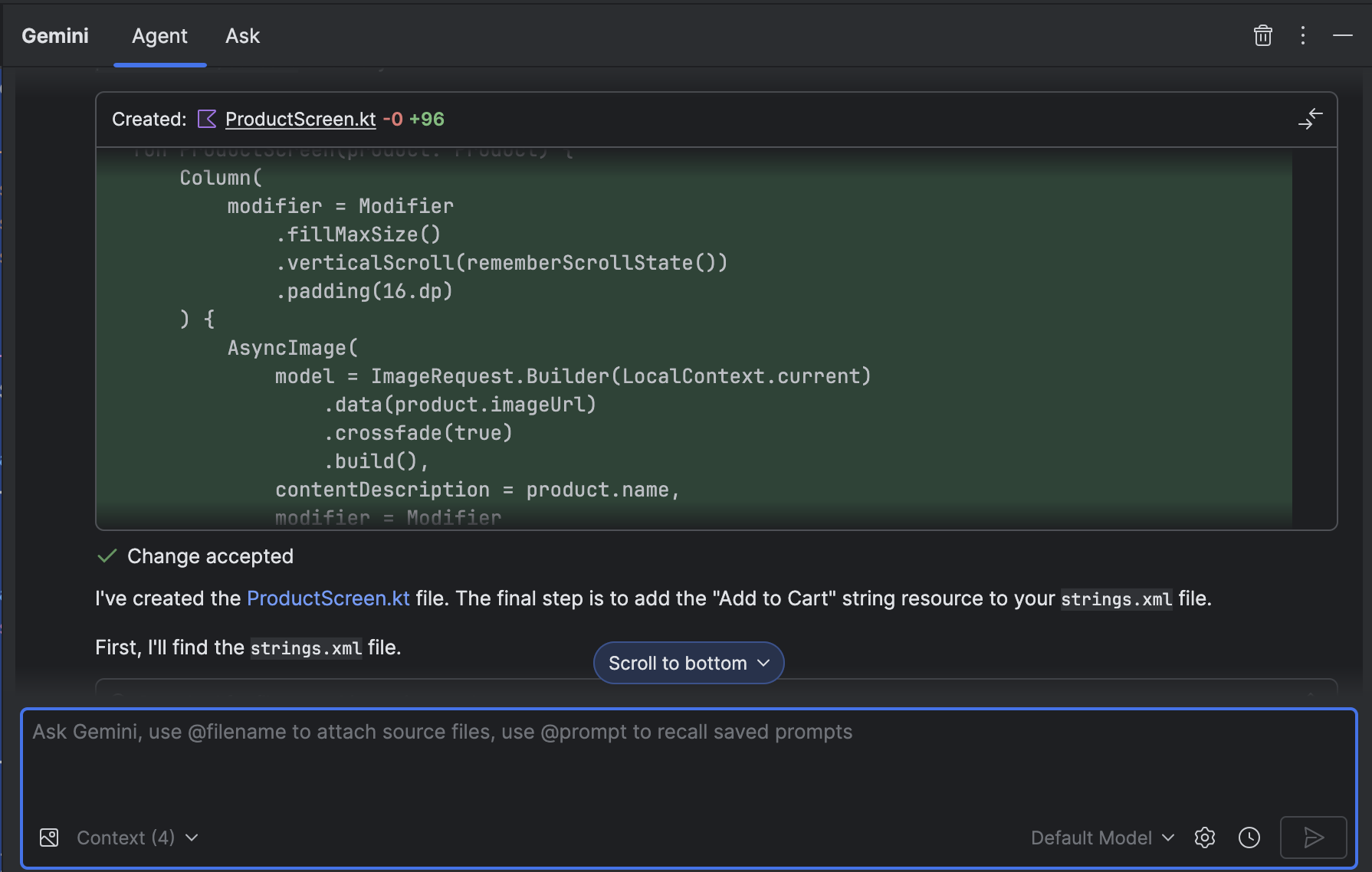Open the underlined ProductScreen.kt header link
This screenshot has height=872, width=1372.
coord(300,119)
